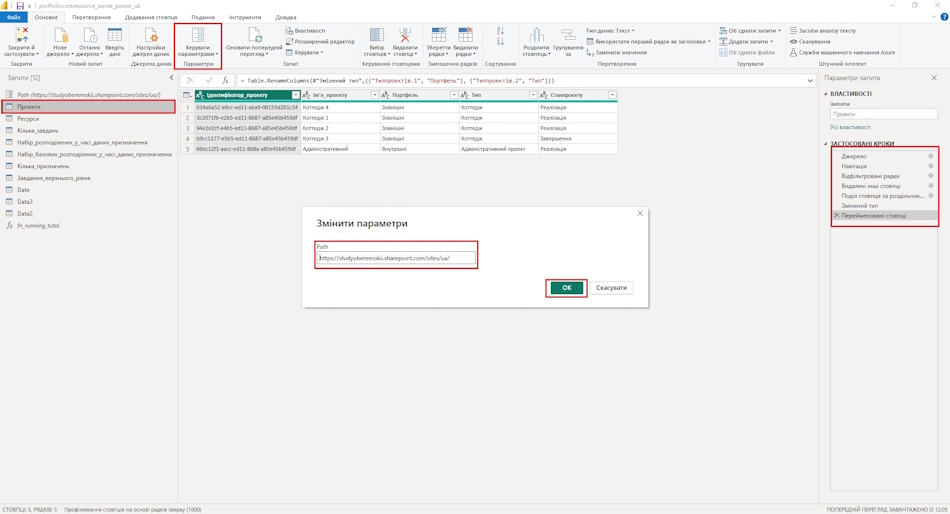
Task: Switch to the Подання ribbon tab
Action: [203, 17]
